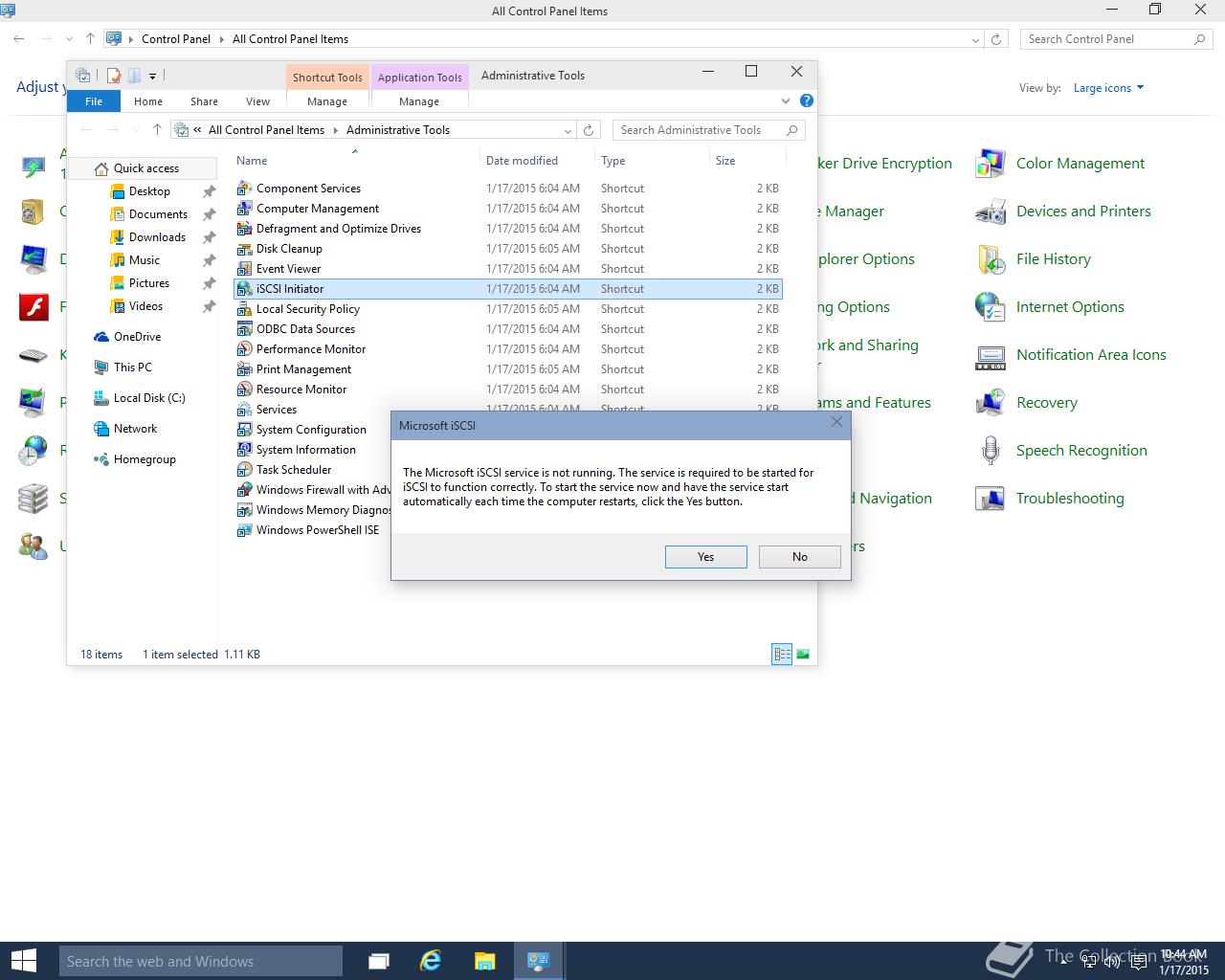Click the System Information icon
Screen dimensions: 1225x980
pyautogui.click(x=244, y=450)
